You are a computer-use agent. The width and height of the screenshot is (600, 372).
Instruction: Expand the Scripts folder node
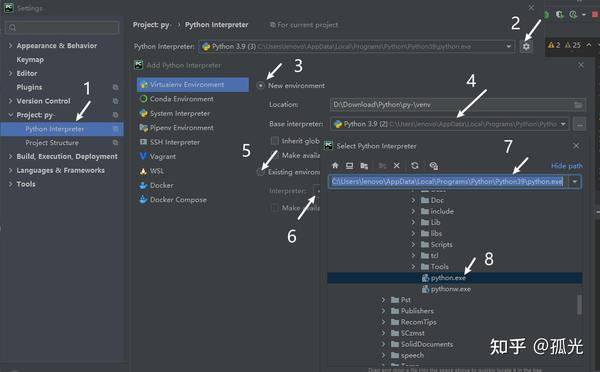pos(413,245)
